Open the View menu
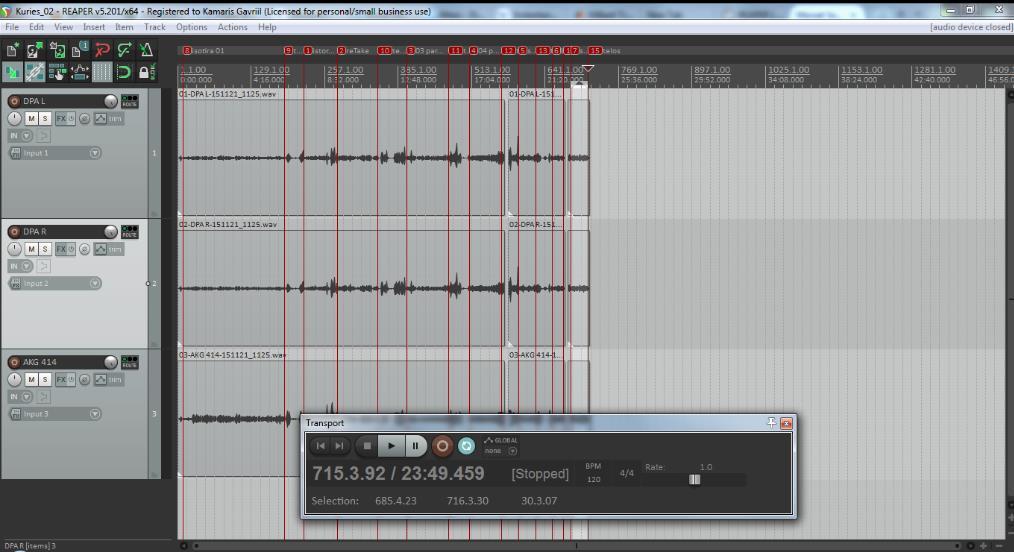Viewport: 1014px width, 552px height. (x=63, y=27)
